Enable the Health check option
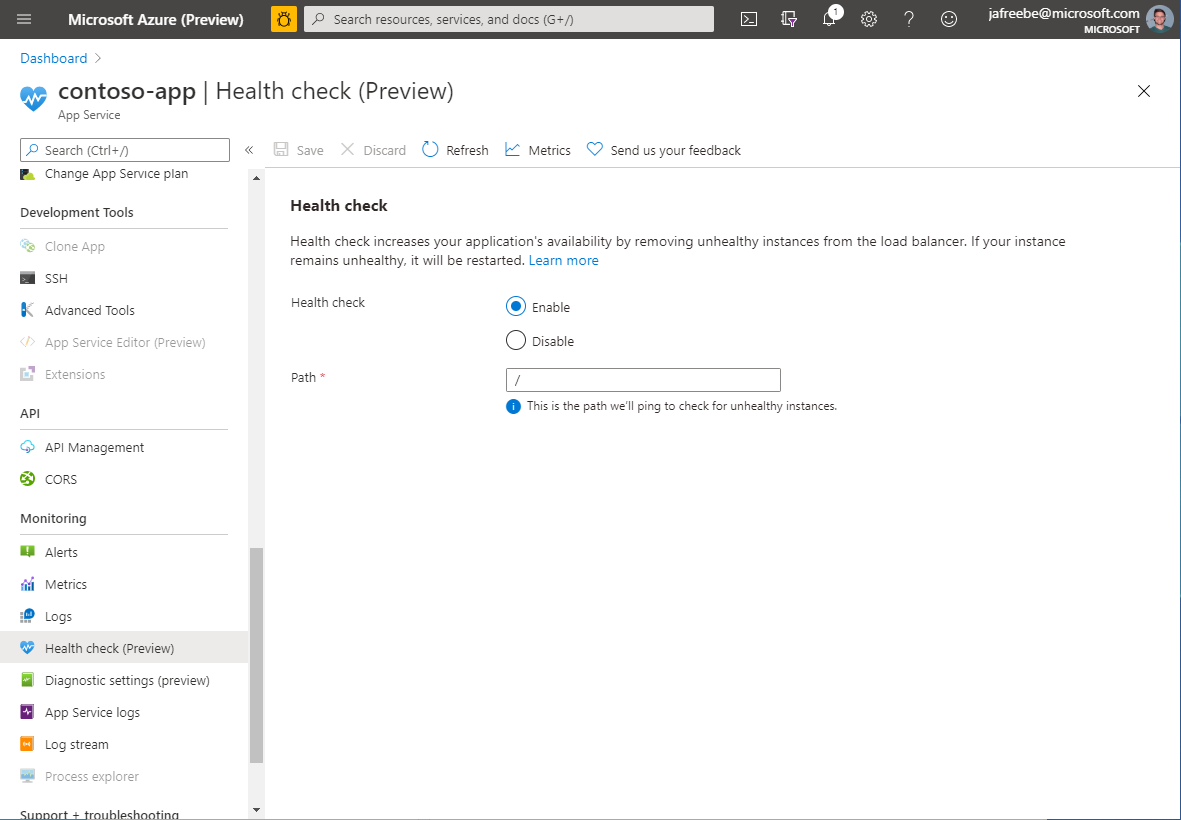 tap(515, 306)
